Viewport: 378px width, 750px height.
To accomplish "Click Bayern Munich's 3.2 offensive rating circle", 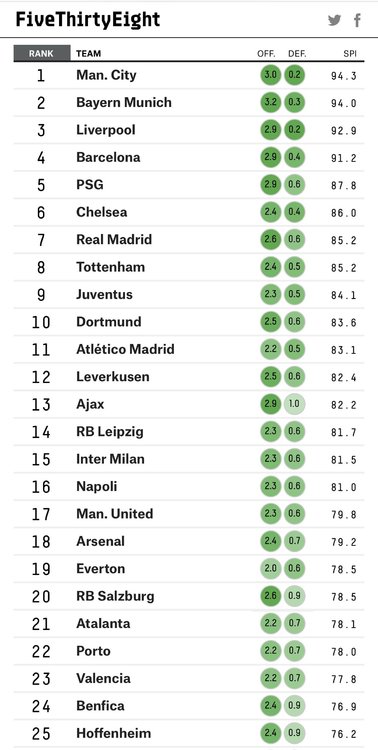I will click(x=271, y=103).
